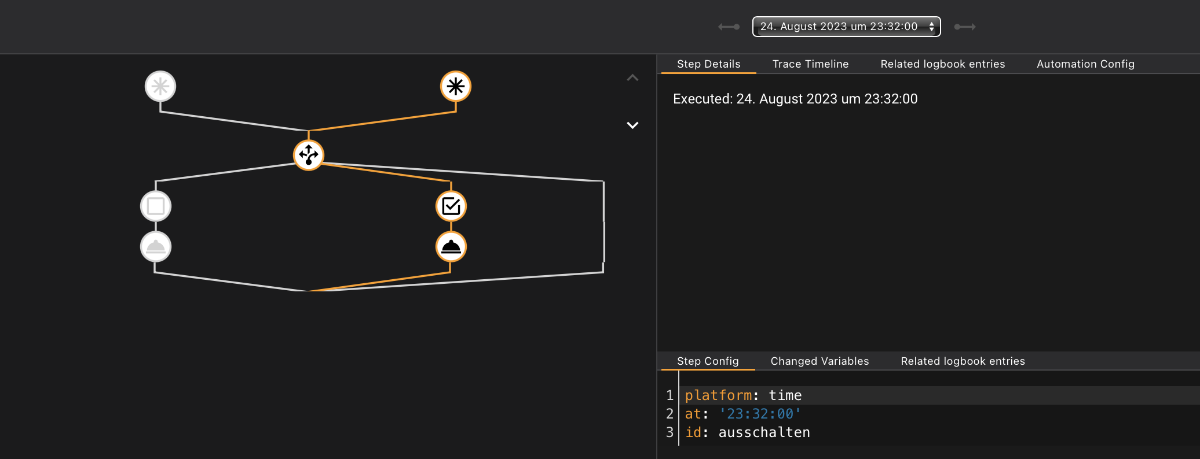Open the trace date dropdown 24. August 2023
Image resolution: width=1200 pixels, height=459 pixels.
tap(846, 27)
